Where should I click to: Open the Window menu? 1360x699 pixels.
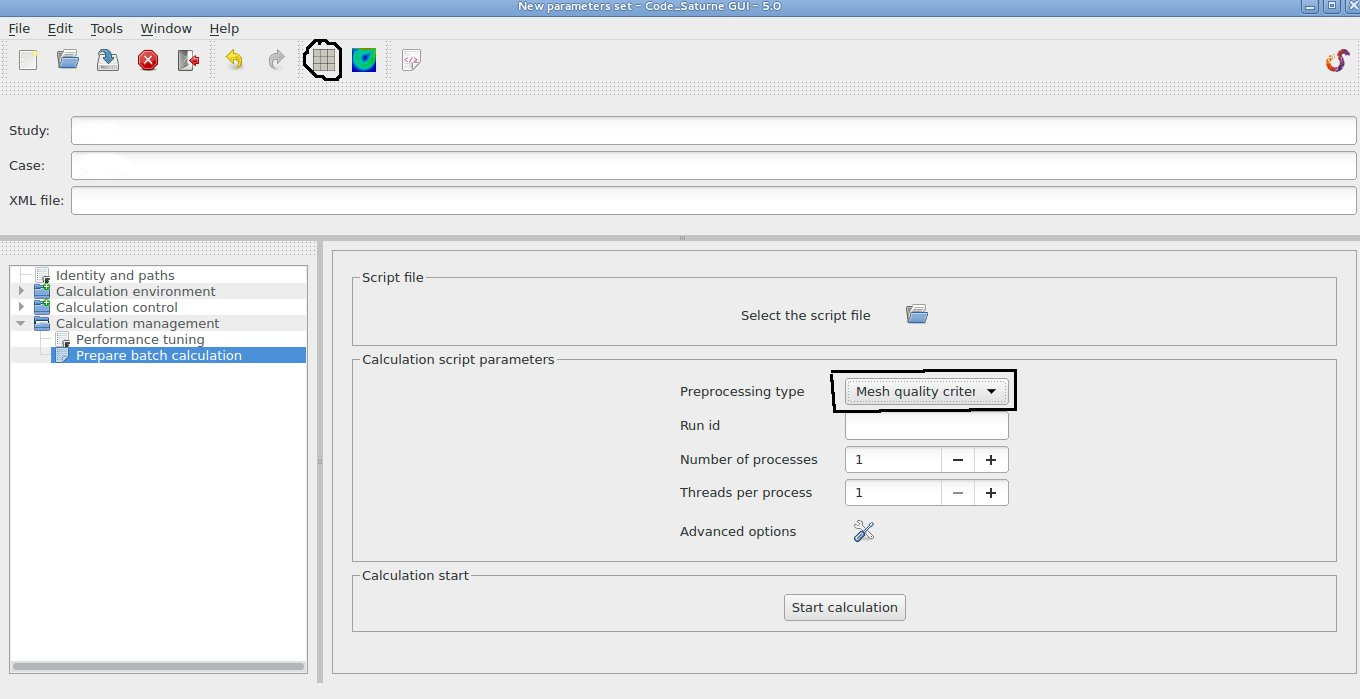(x=166, y=29)
